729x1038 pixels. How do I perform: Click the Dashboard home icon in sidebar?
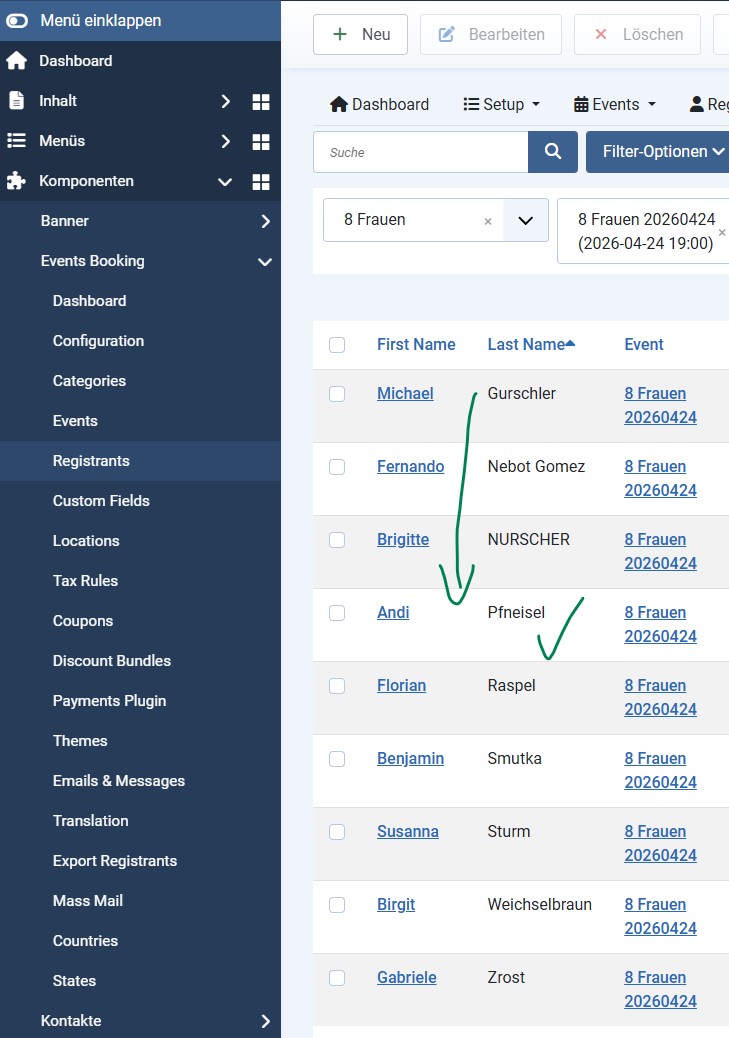coord(16,61)
